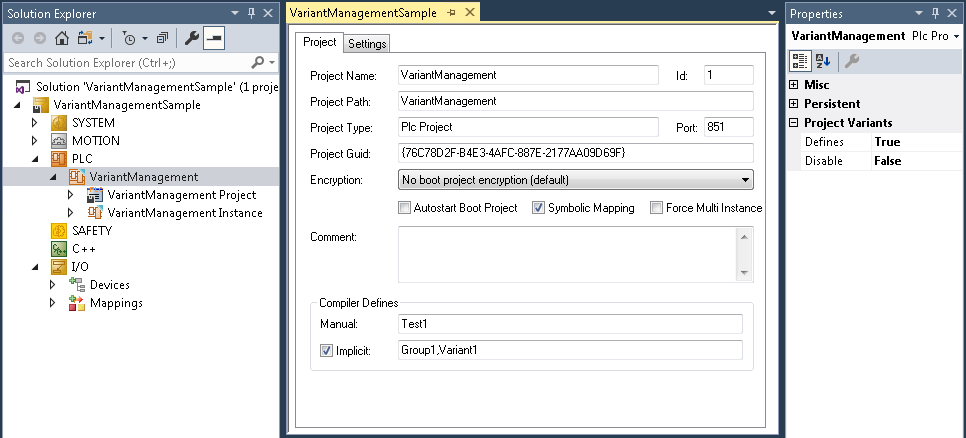The image size is (966, 438).
Task: Click the VariantManagement Project node icon
Action: (94, 195)
